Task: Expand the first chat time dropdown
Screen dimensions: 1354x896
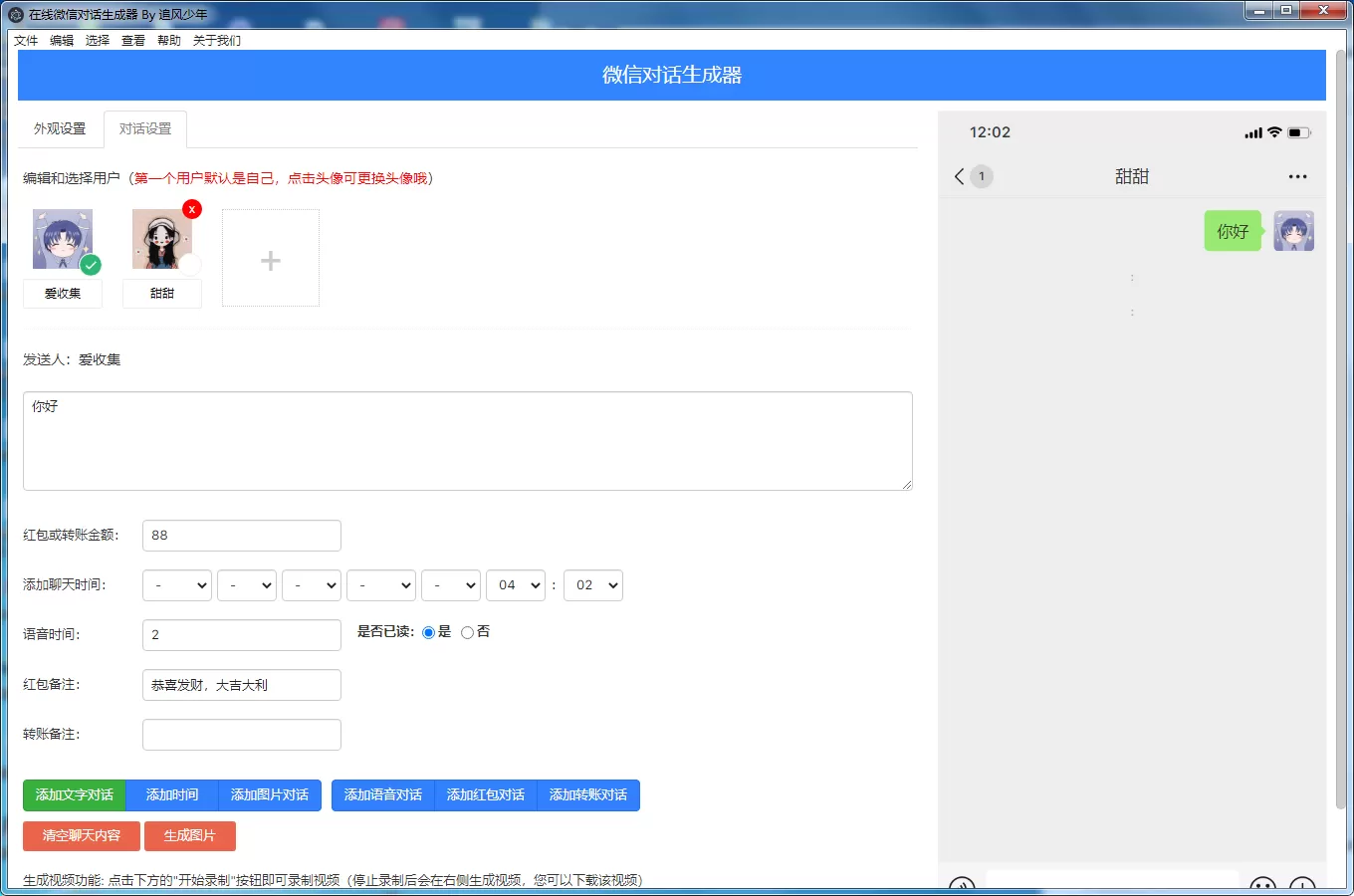Action: click(176, 585)
